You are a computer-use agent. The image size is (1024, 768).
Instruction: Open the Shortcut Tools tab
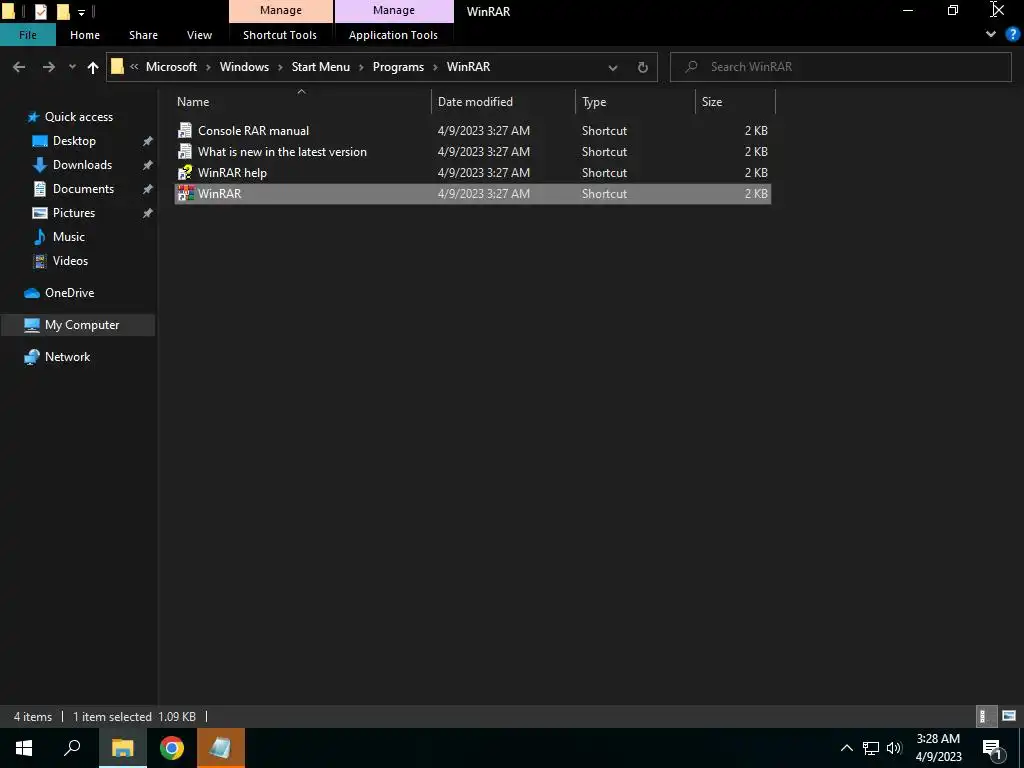click(280, 35)
